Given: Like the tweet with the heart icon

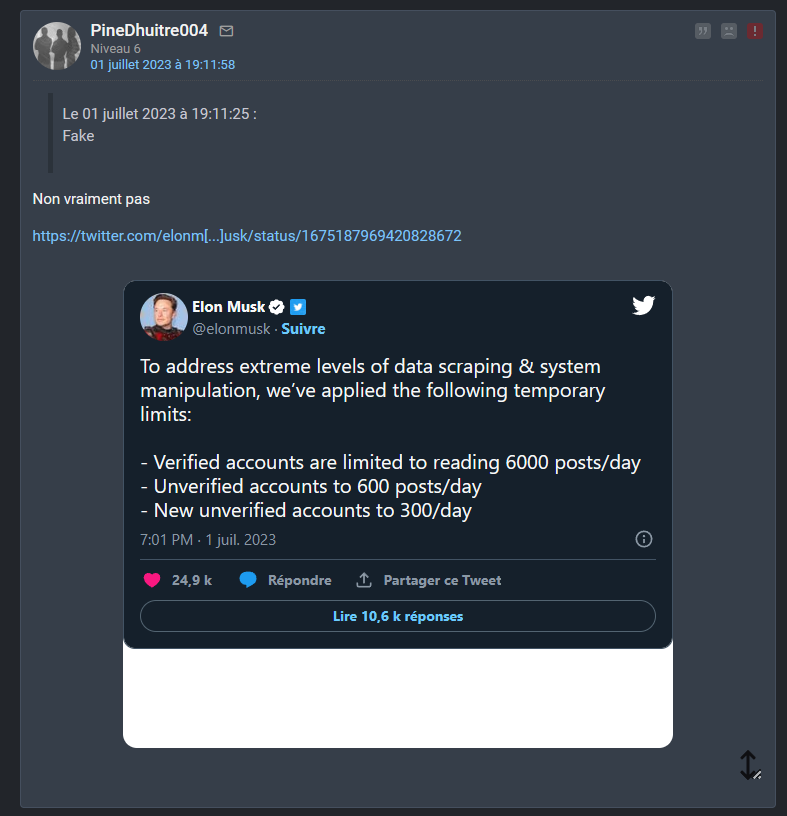Looking at the screenshot, I should (x=152, y=580).
